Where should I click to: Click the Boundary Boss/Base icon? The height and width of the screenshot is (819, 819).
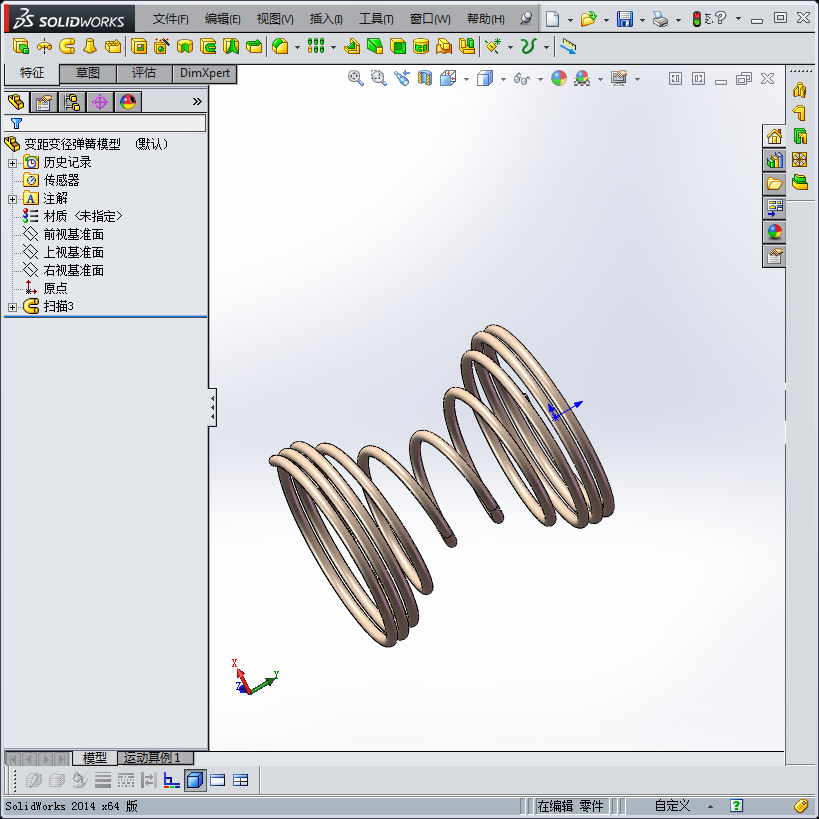coord(113,46)
